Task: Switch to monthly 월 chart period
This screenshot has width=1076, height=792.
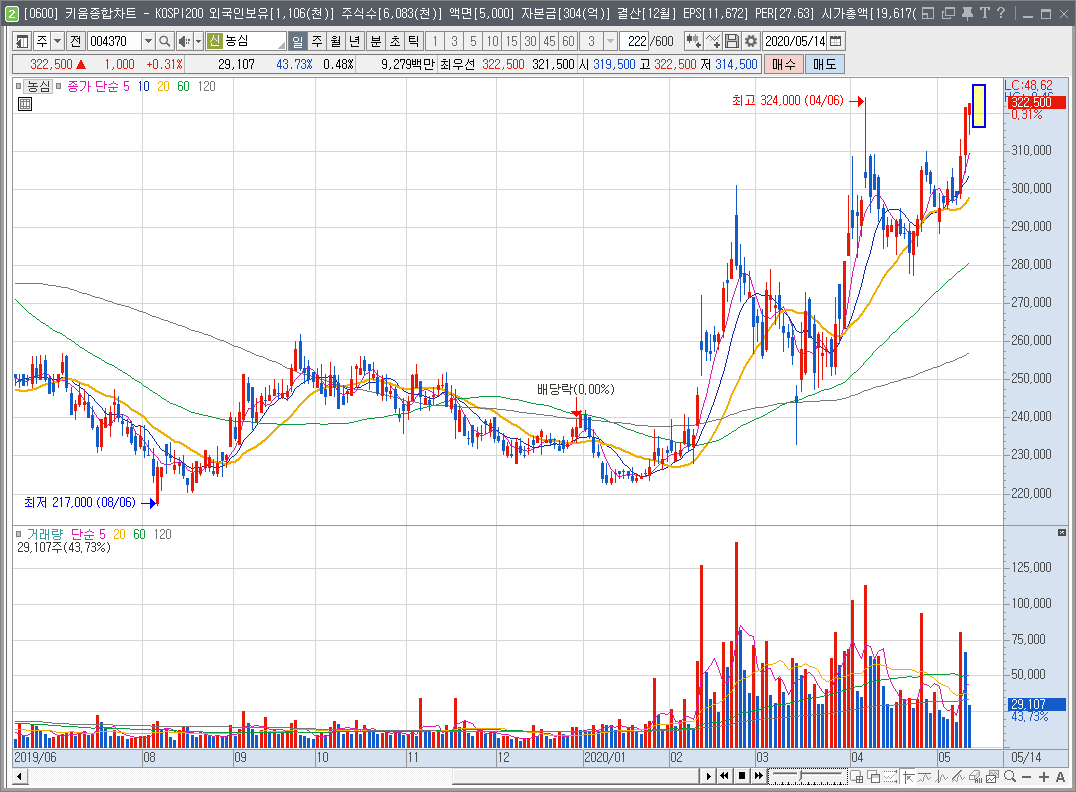Action: [336, 41]
